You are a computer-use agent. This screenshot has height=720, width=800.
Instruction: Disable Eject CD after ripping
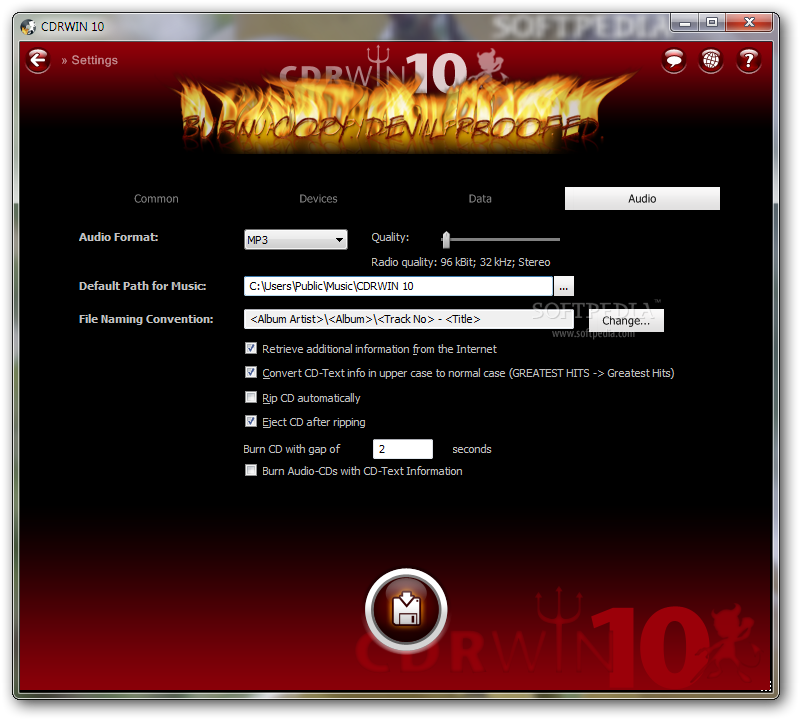click(x=251, y=421)
